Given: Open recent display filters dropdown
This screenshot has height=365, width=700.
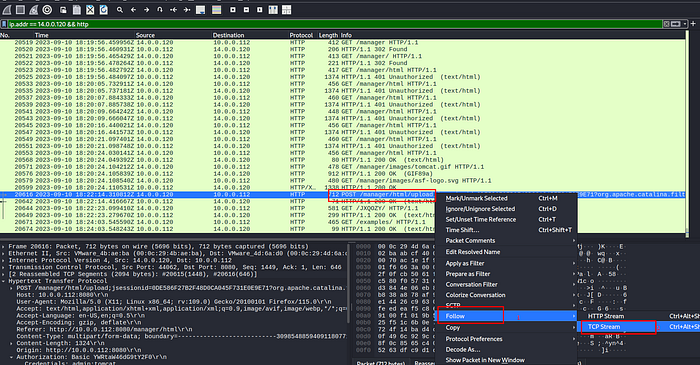Looking at the screenshot, I should click(685, 24).
